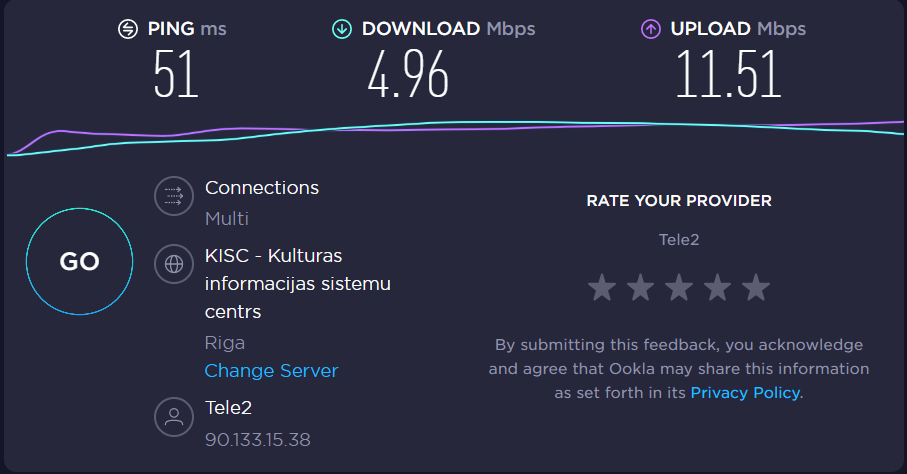The height and width of the screenshot is (474, 907).
Task: Rate provider with the second star
Action: 640,288
